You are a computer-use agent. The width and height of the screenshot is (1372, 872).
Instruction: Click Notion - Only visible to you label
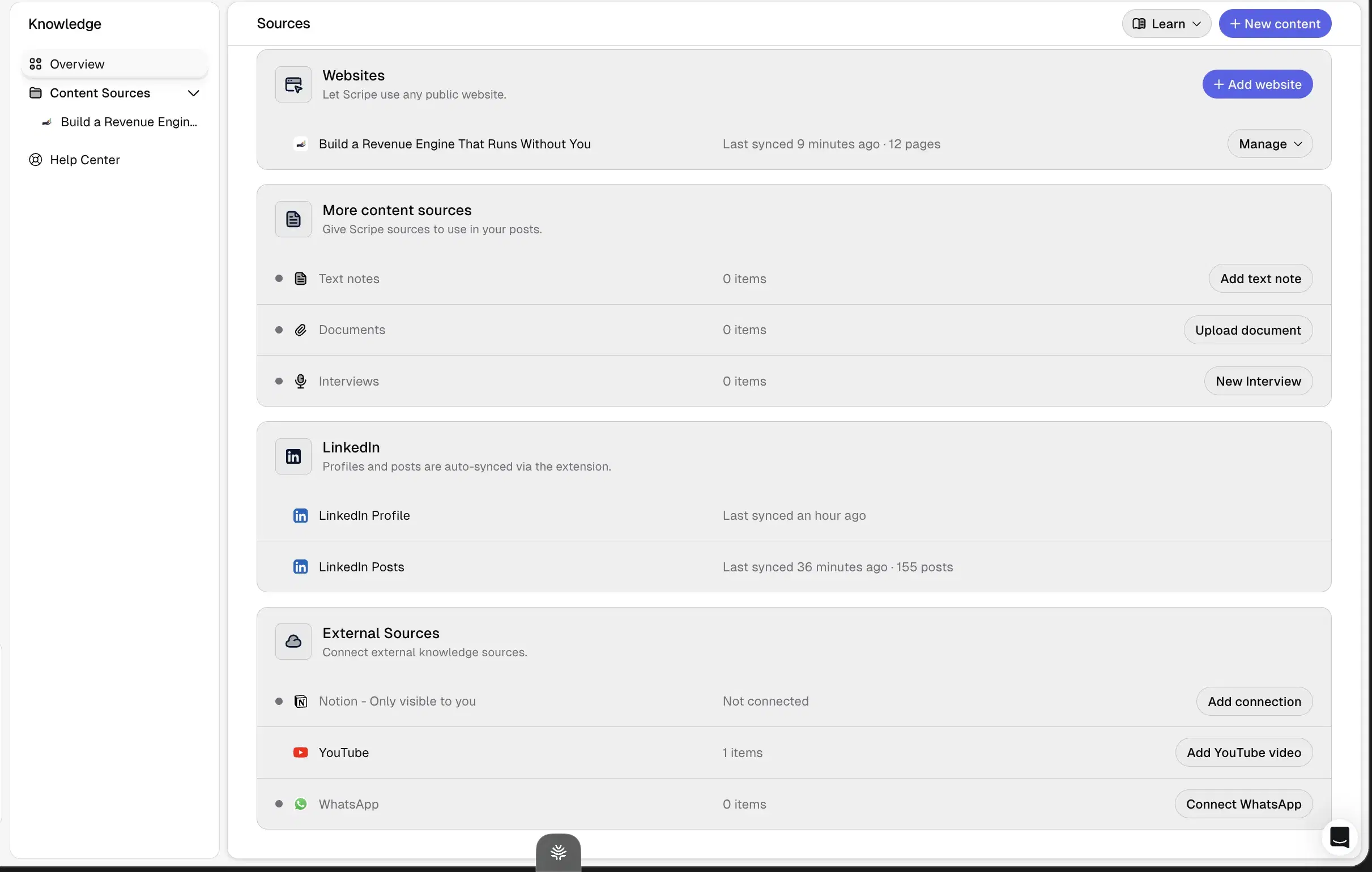(397, 701)
